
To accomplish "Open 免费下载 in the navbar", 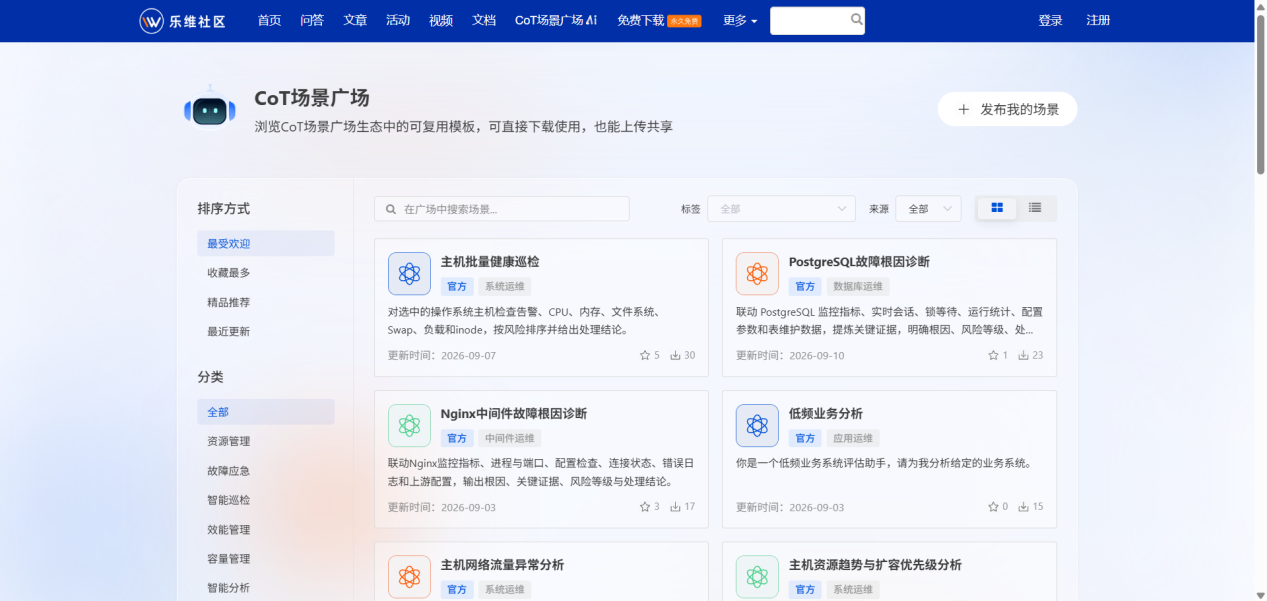I will 641,21.
